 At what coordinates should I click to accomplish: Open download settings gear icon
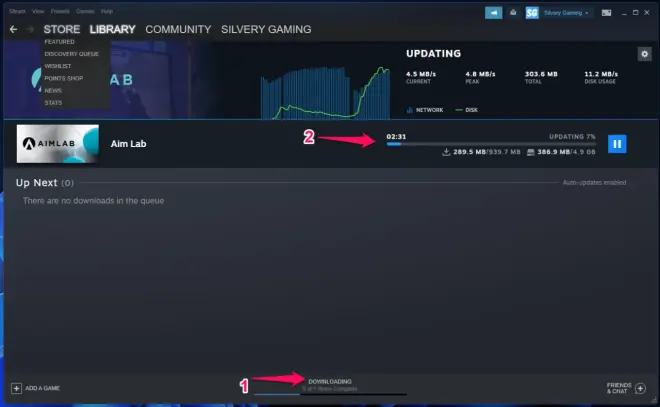point(644,54)
